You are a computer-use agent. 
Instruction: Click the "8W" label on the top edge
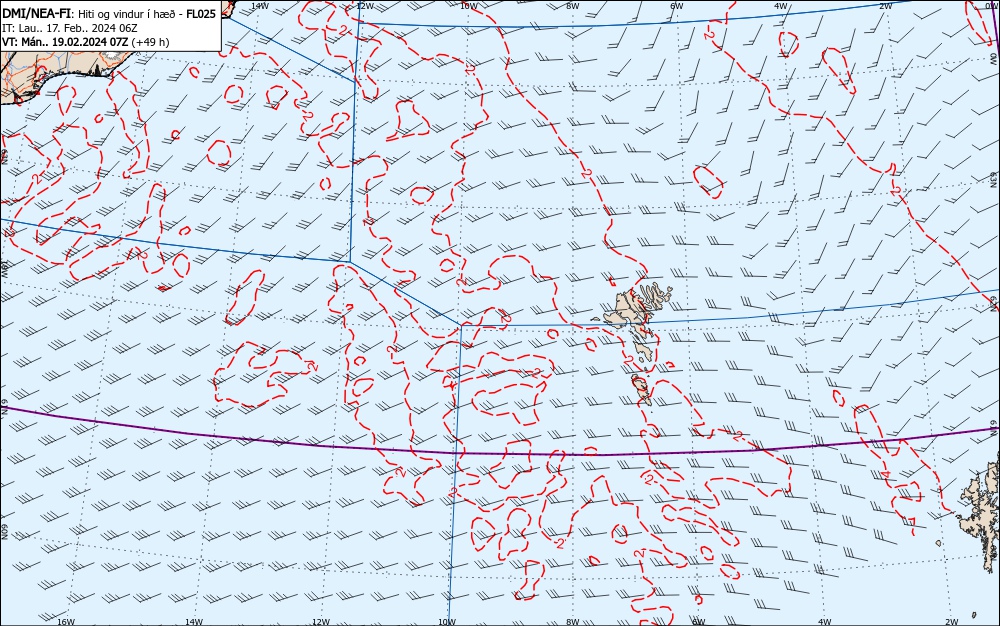click(x=573, y=5)
